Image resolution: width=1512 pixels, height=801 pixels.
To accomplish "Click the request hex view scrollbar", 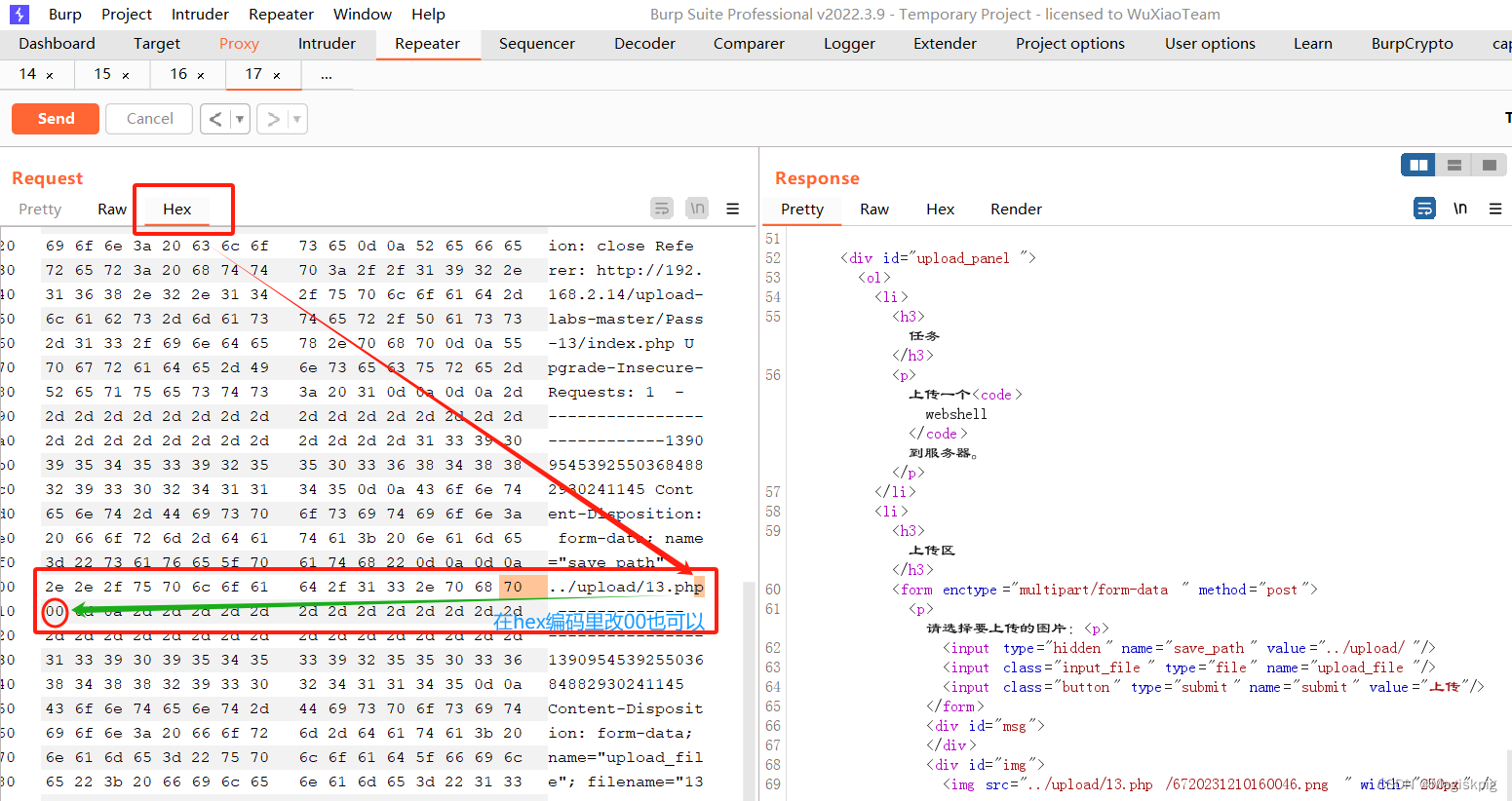I will tap(749, 682).
